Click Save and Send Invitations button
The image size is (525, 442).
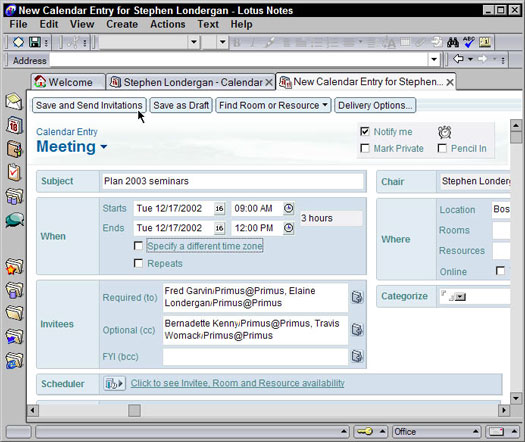(x=89, y=105)
